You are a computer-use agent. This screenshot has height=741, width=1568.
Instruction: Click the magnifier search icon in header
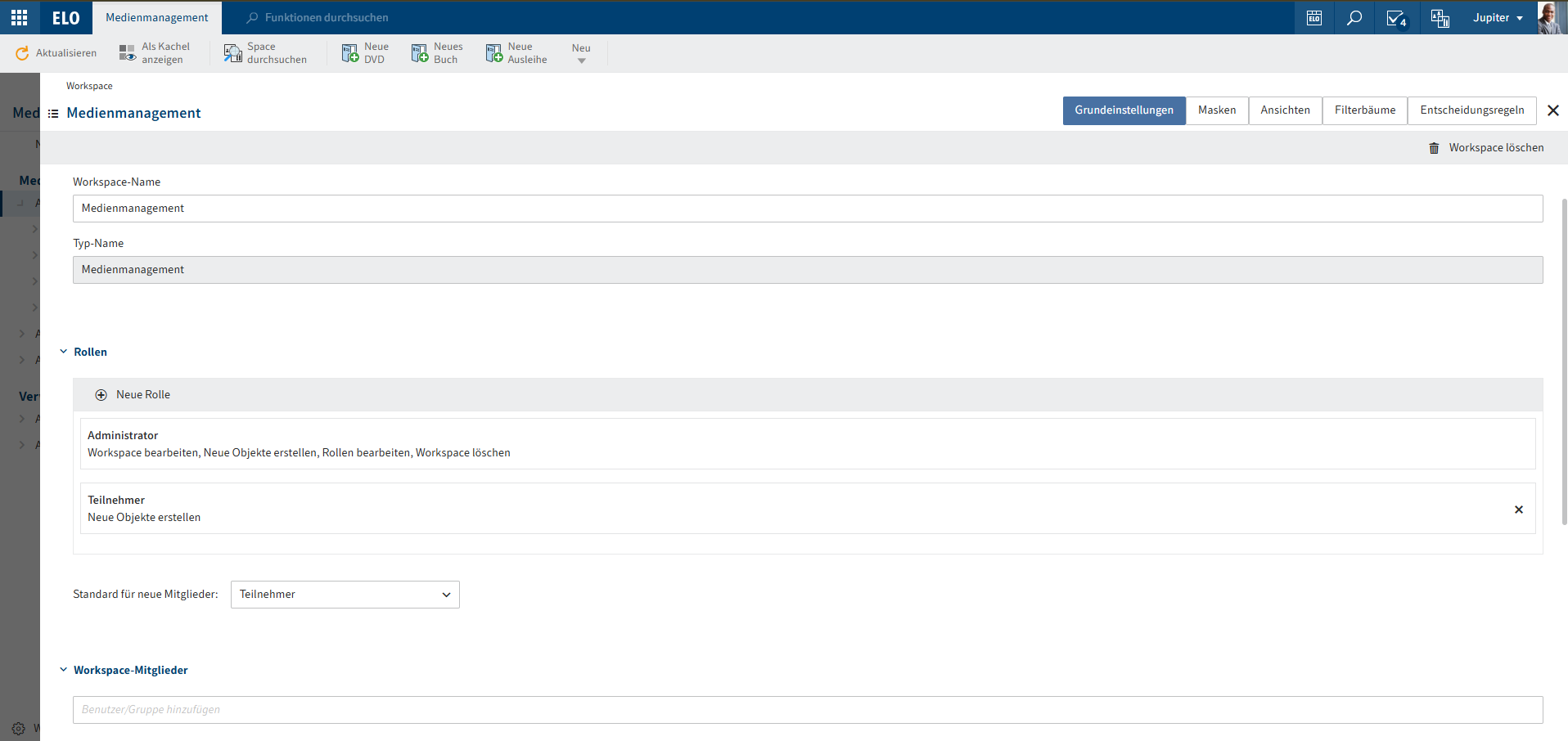(1354, 17)
